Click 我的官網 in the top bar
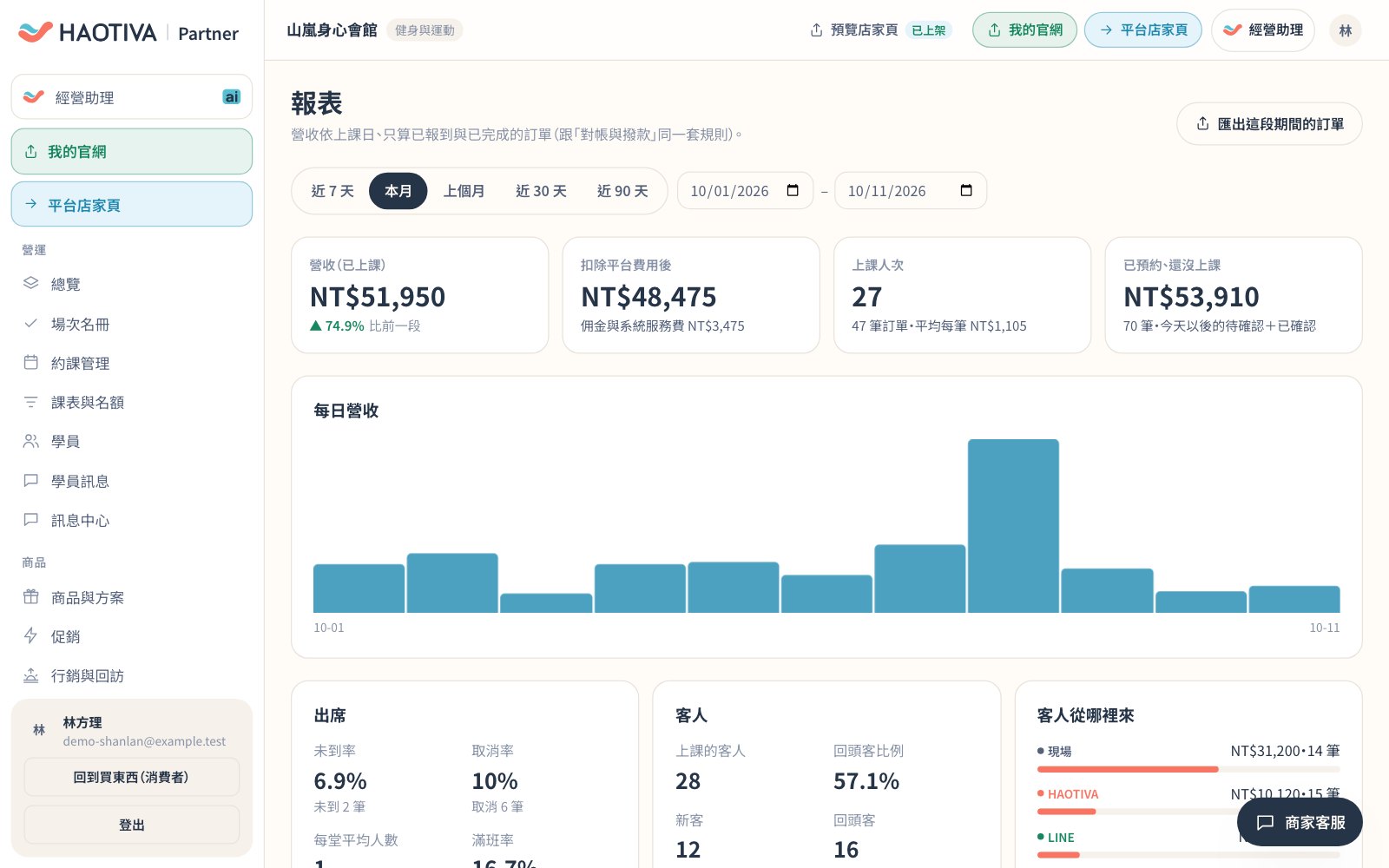 (1024, 30)
